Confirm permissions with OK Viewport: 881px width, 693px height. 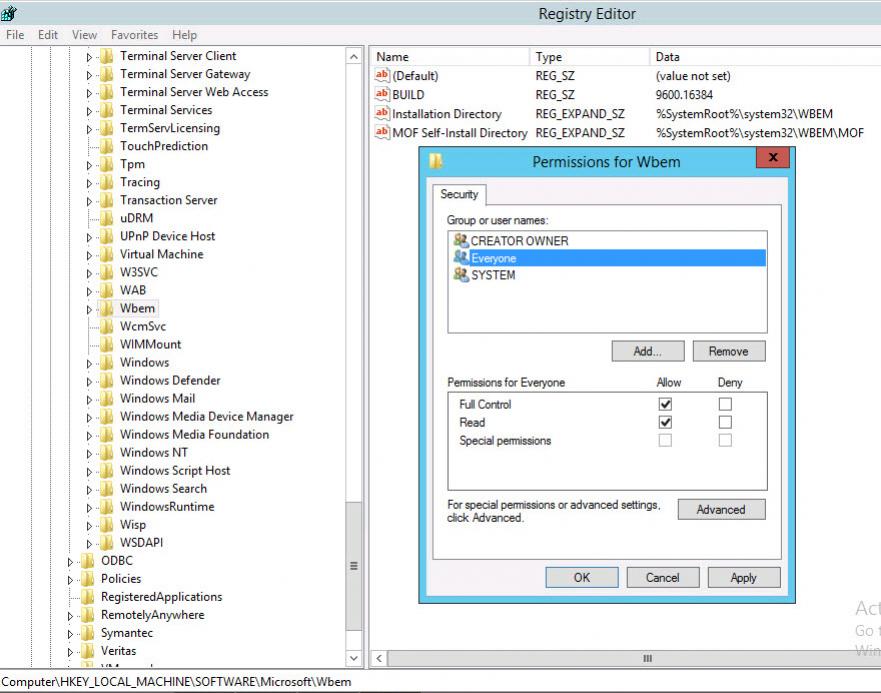582,577
